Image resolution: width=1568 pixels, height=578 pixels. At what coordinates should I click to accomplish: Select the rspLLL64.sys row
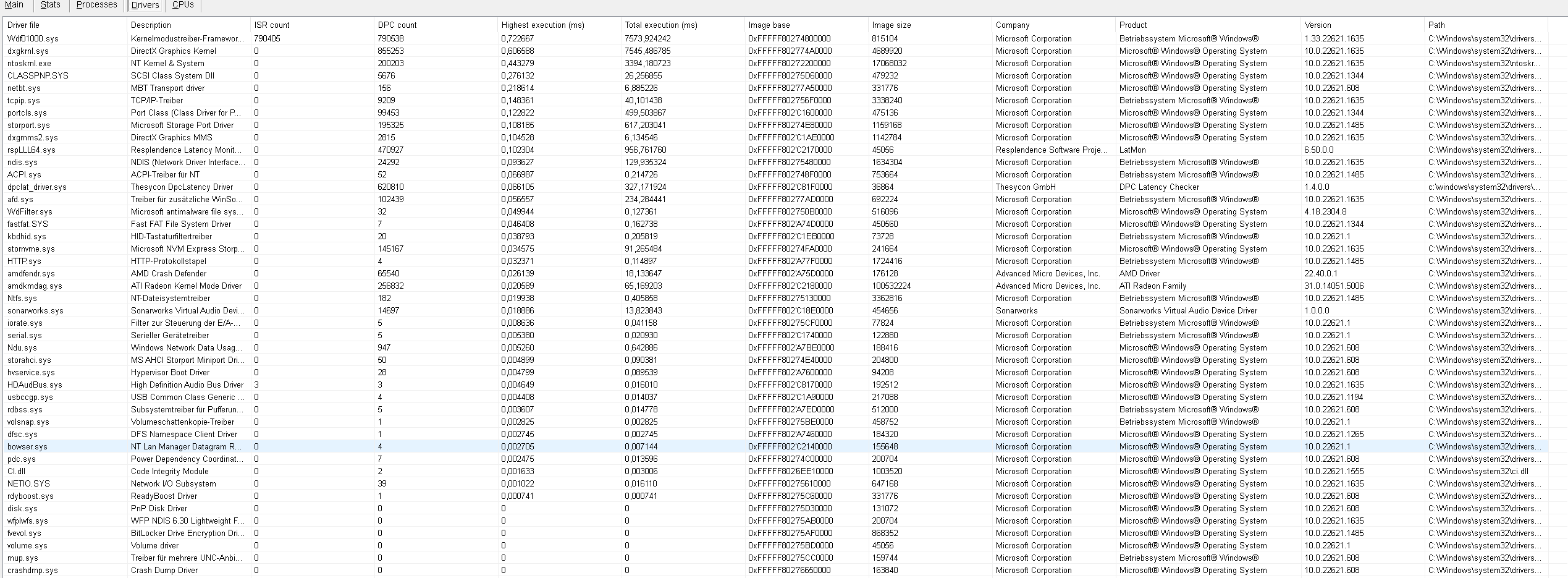[775, 150]
